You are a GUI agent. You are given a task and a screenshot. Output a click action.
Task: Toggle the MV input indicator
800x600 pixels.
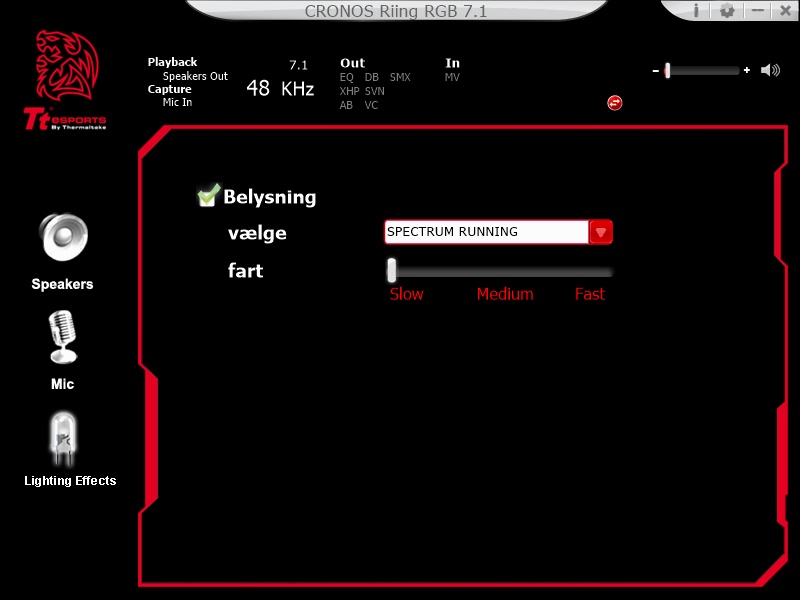(452, 78)
